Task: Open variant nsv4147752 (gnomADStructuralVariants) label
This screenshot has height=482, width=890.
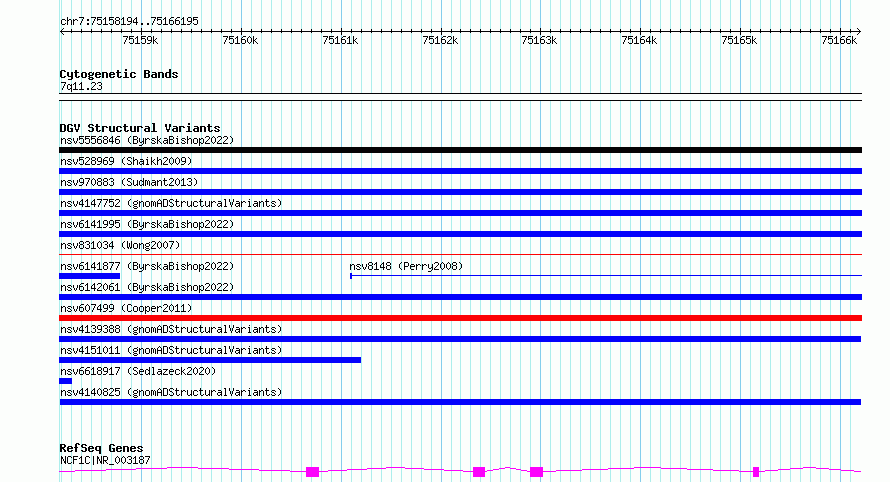Action: click(171, 203)
